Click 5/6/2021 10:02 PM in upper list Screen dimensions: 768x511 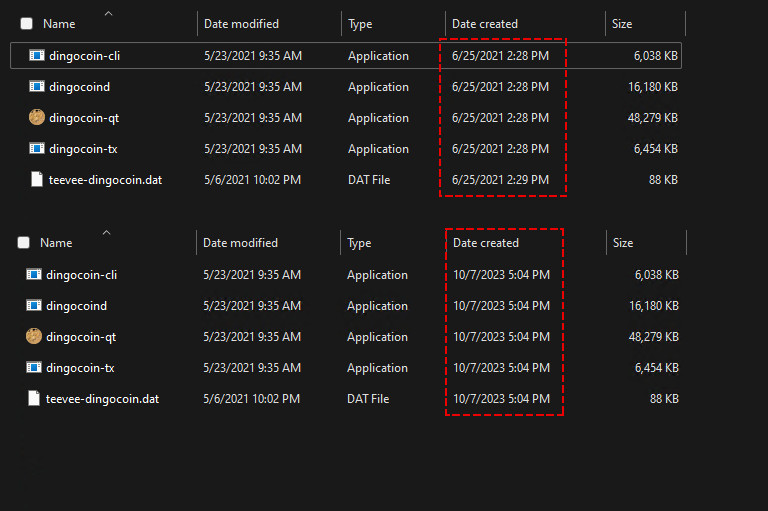tap(252, 180)
